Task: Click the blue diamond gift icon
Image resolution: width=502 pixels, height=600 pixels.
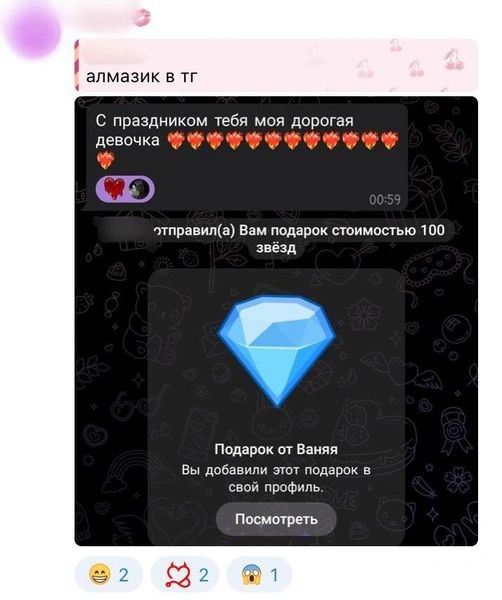Action: tap(277, 350)
